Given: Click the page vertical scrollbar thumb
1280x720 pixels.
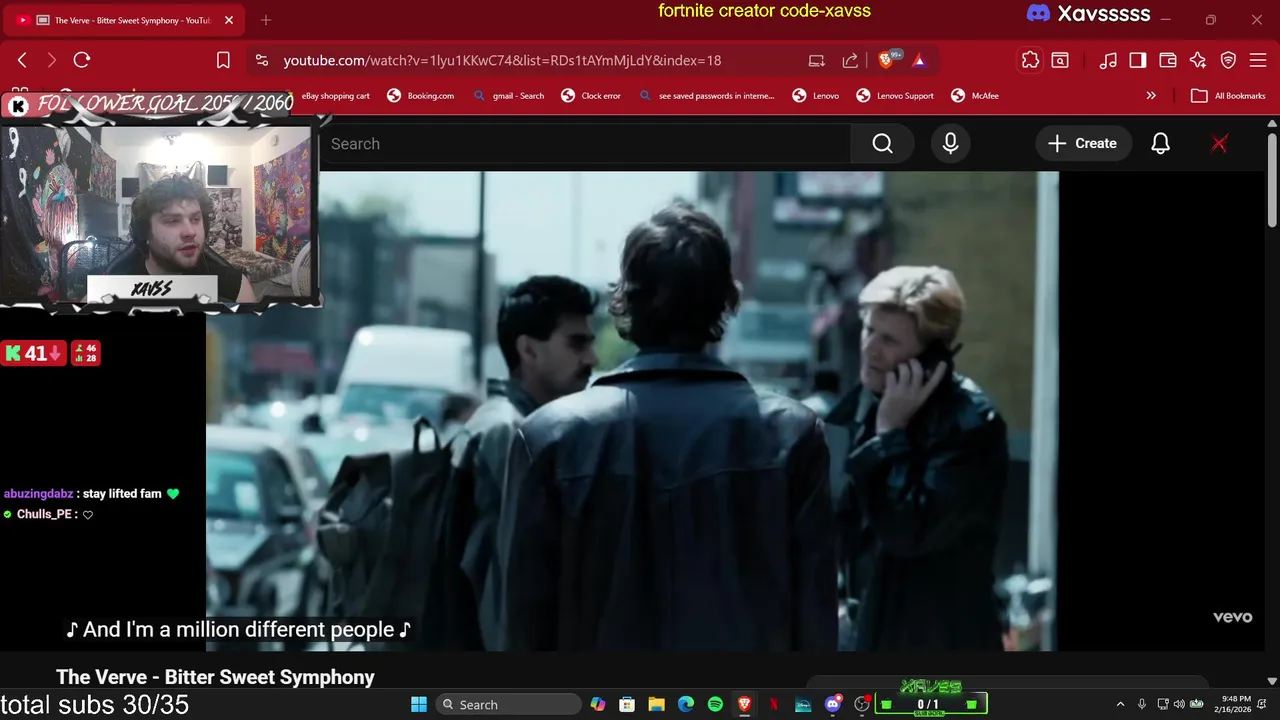Looking at the screenshot, I should click(1272, 180).
